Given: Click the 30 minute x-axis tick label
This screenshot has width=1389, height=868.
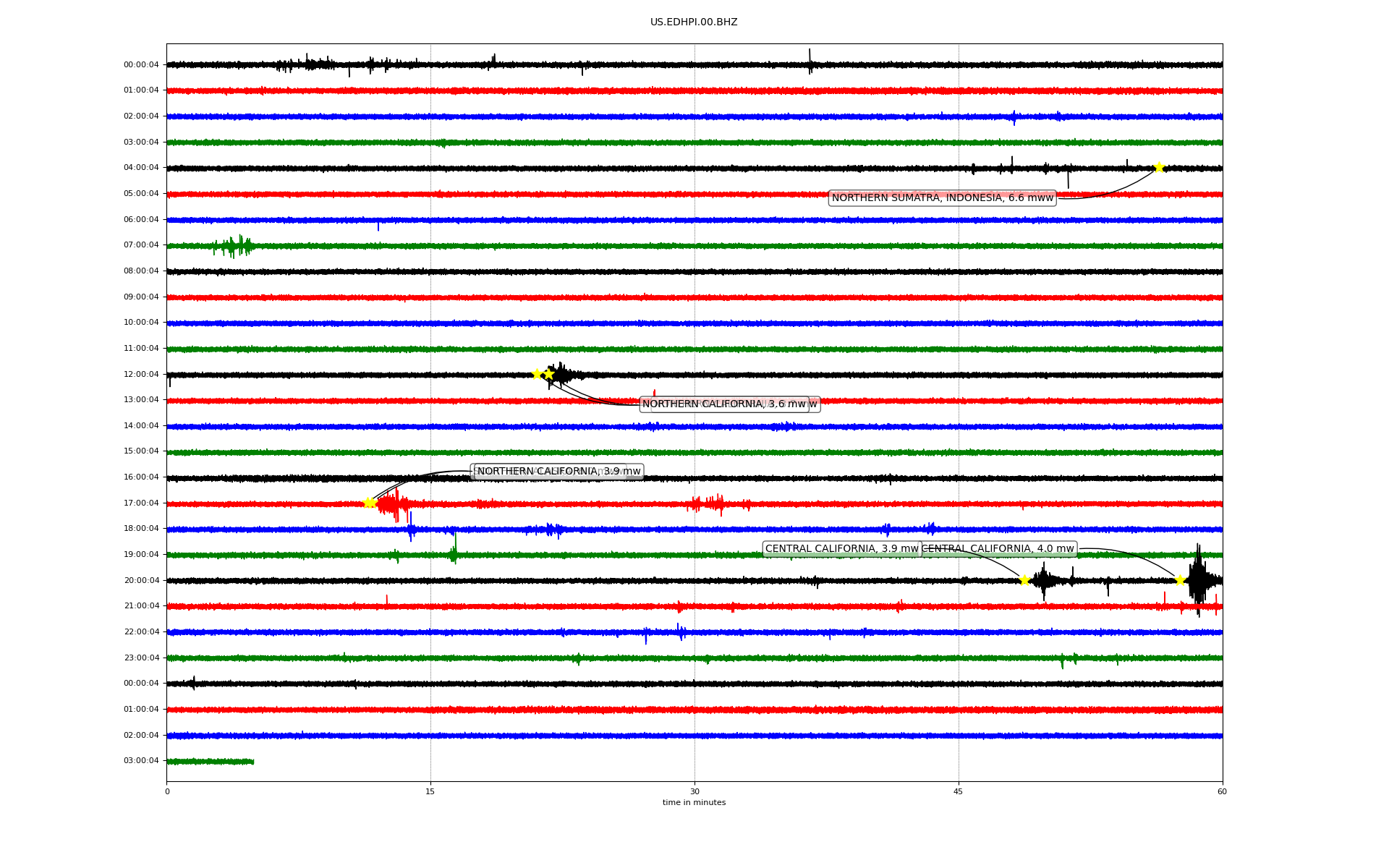Looking at the screenshot, I should 694,791.
